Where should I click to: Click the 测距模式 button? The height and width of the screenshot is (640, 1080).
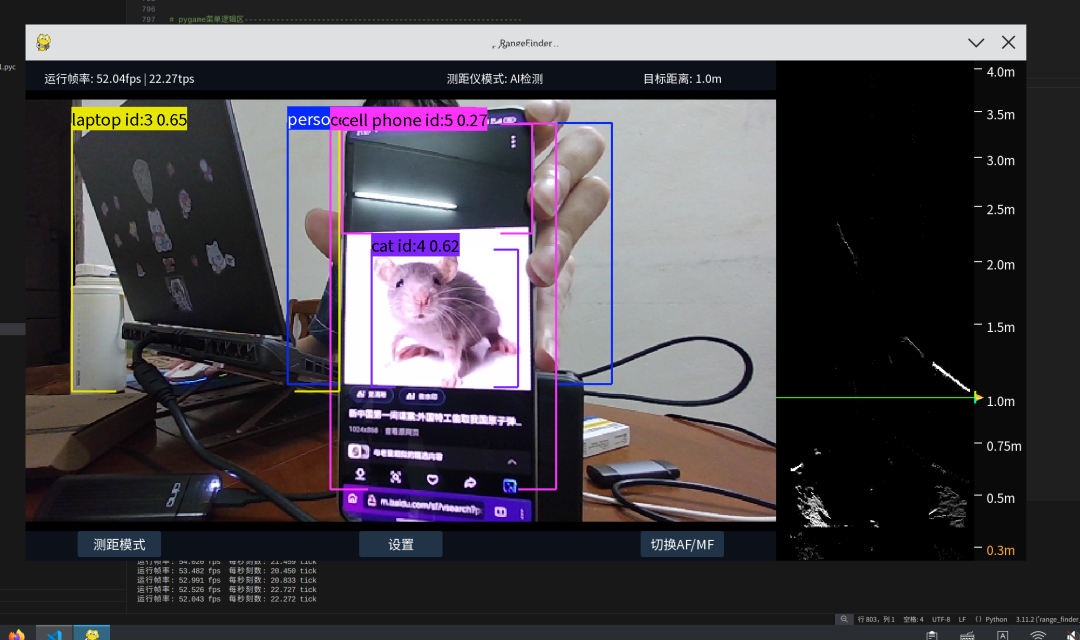(x=119, y=544)
